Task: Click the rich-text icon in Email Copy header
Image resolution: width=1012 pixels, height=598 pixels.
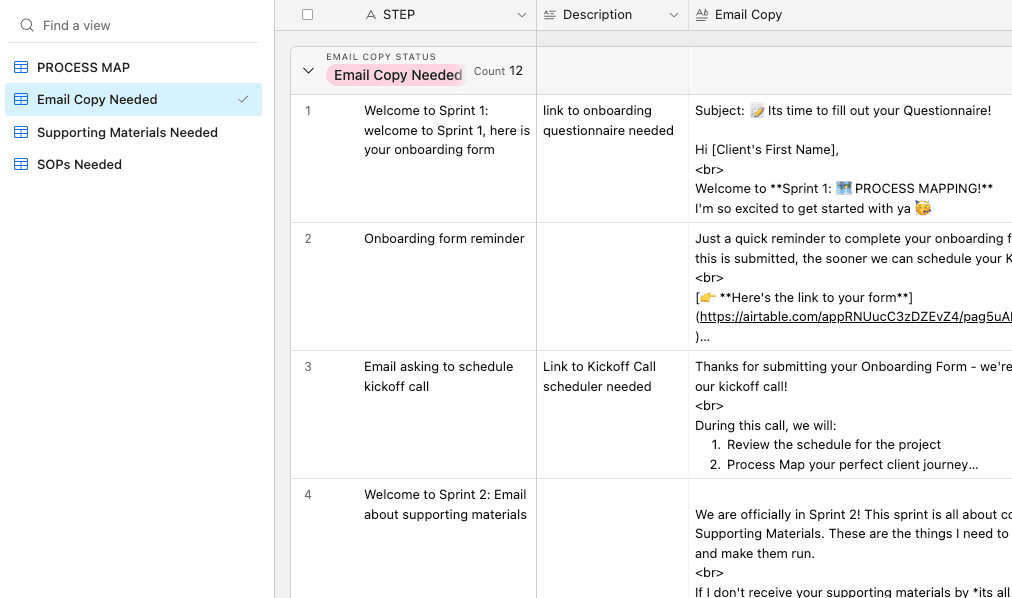Action: click(x=702, y=15)
